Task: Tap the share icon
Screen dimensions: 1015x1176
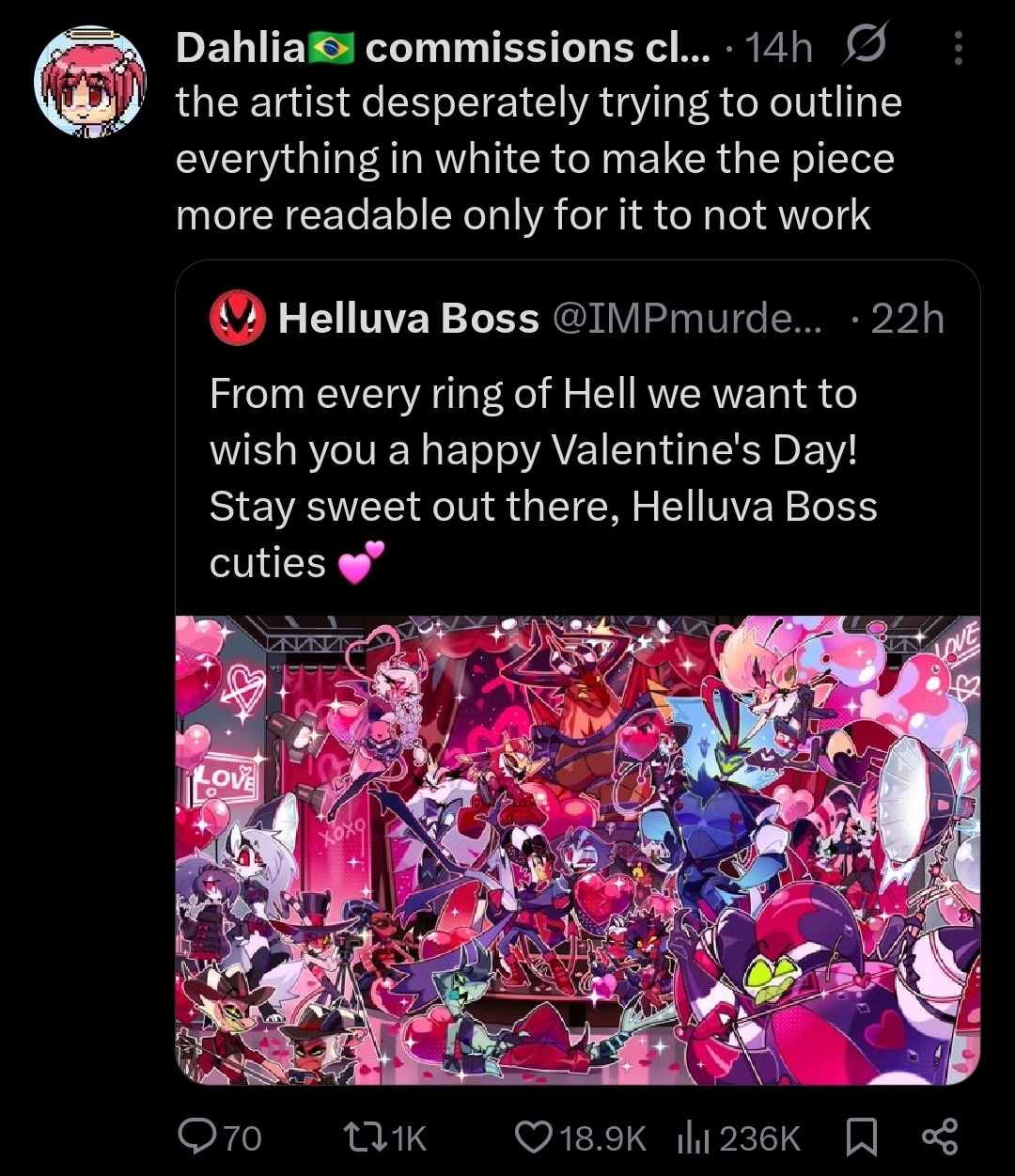Action: pos(939,1137)
